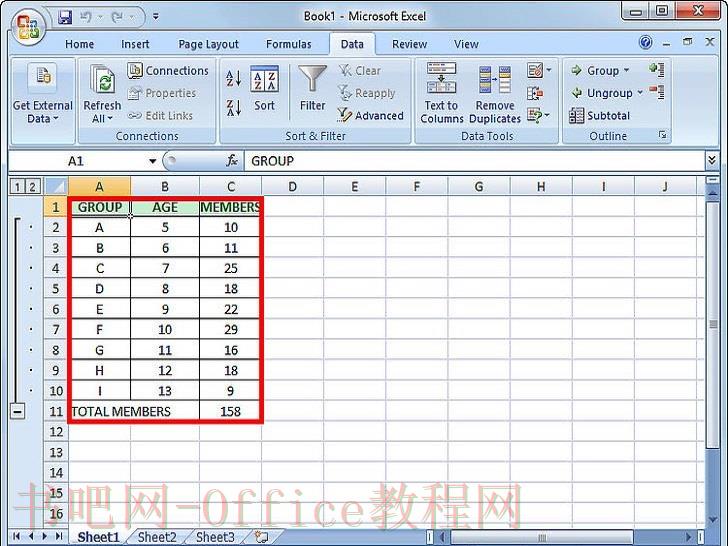Image resolution: width=728 pixels, height=546 pixels.
Task: Click the Ungroup command
Action: pyautogui.click(x=602, y=93)
